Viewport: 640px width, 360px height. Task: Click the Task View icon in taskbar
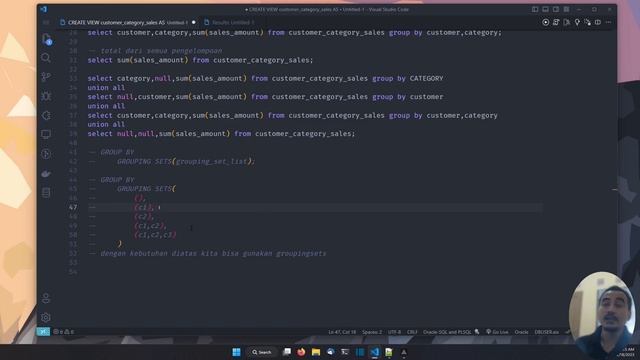click(287, 352)
